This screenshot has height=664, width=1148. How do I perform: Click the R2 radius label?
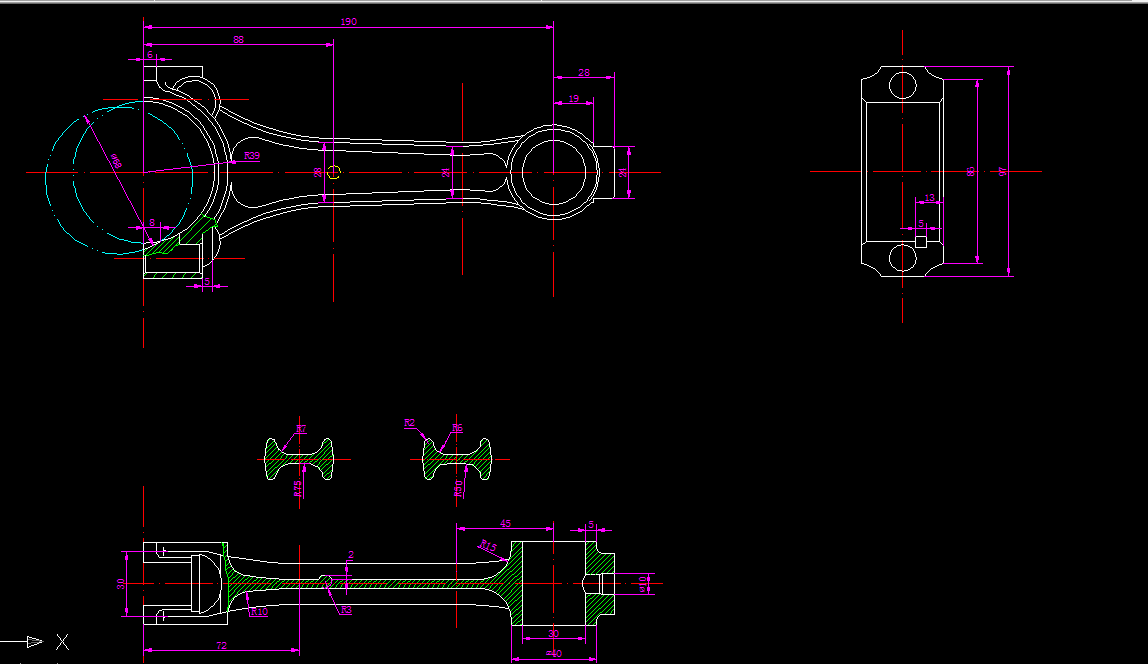409,422
